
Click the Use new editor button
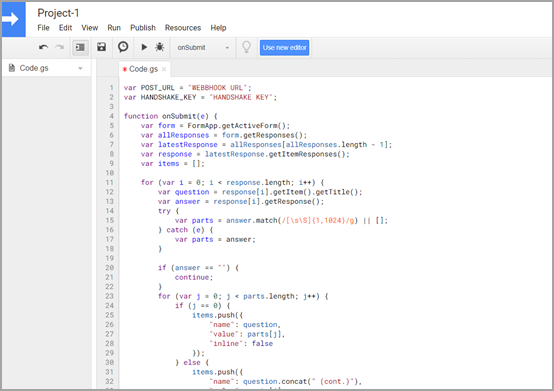284,48
